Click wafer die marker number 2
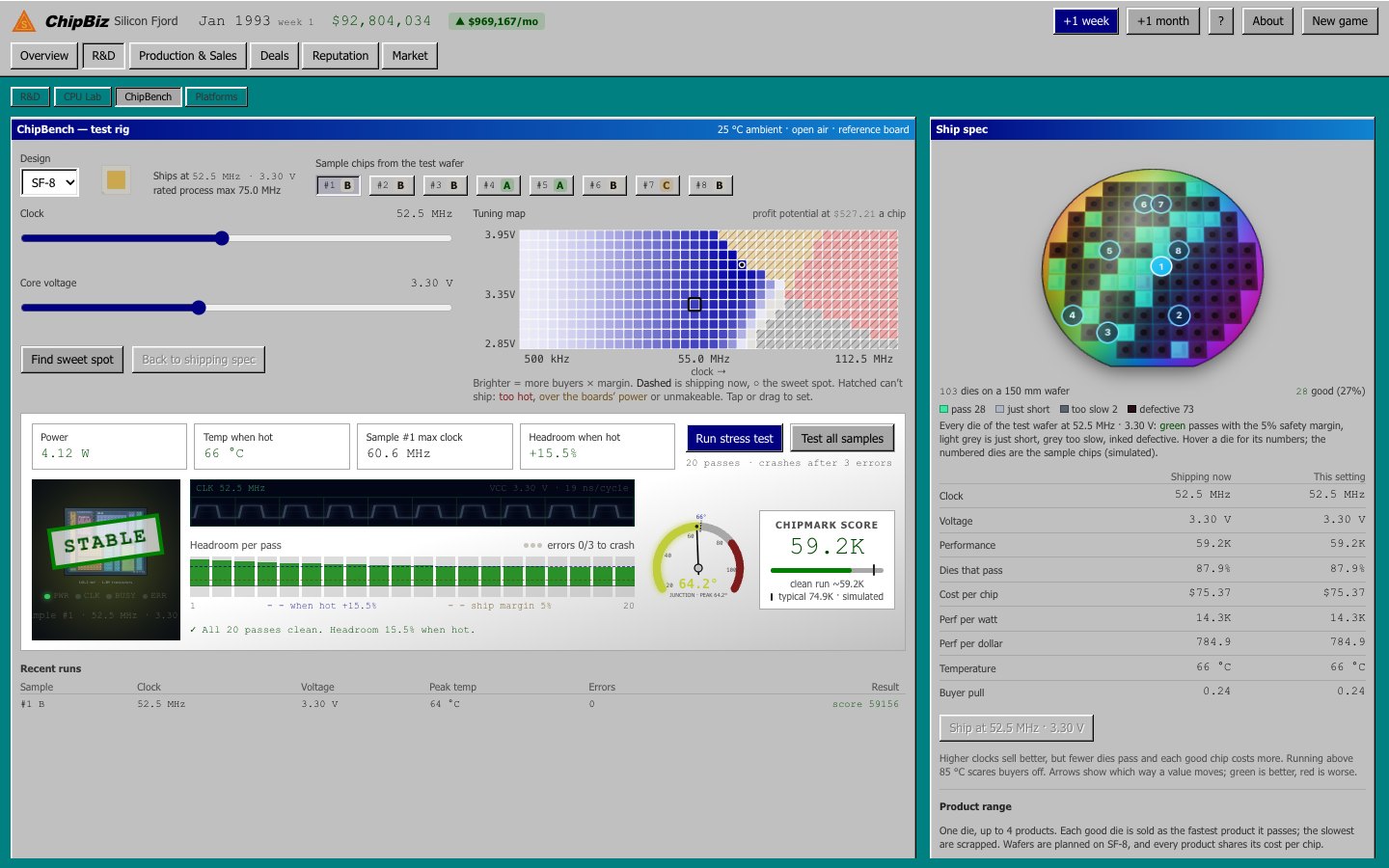Image resolution: width=1389 pixels, height=868 pixels. (1179, 315)
